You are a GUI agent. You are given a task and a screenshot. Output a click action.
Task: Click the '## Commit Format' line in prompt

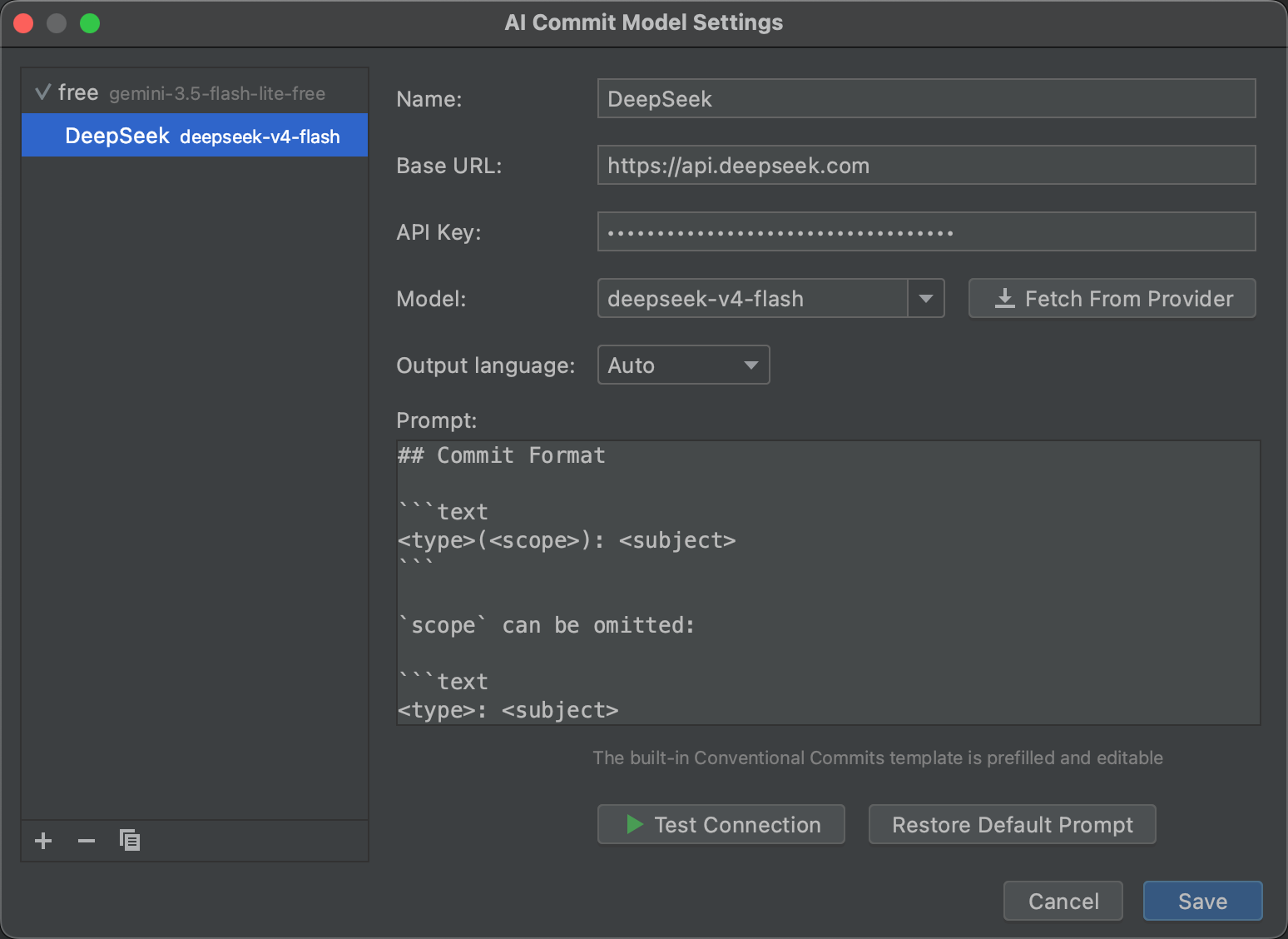pyautogui.click(x=502, y=455)
